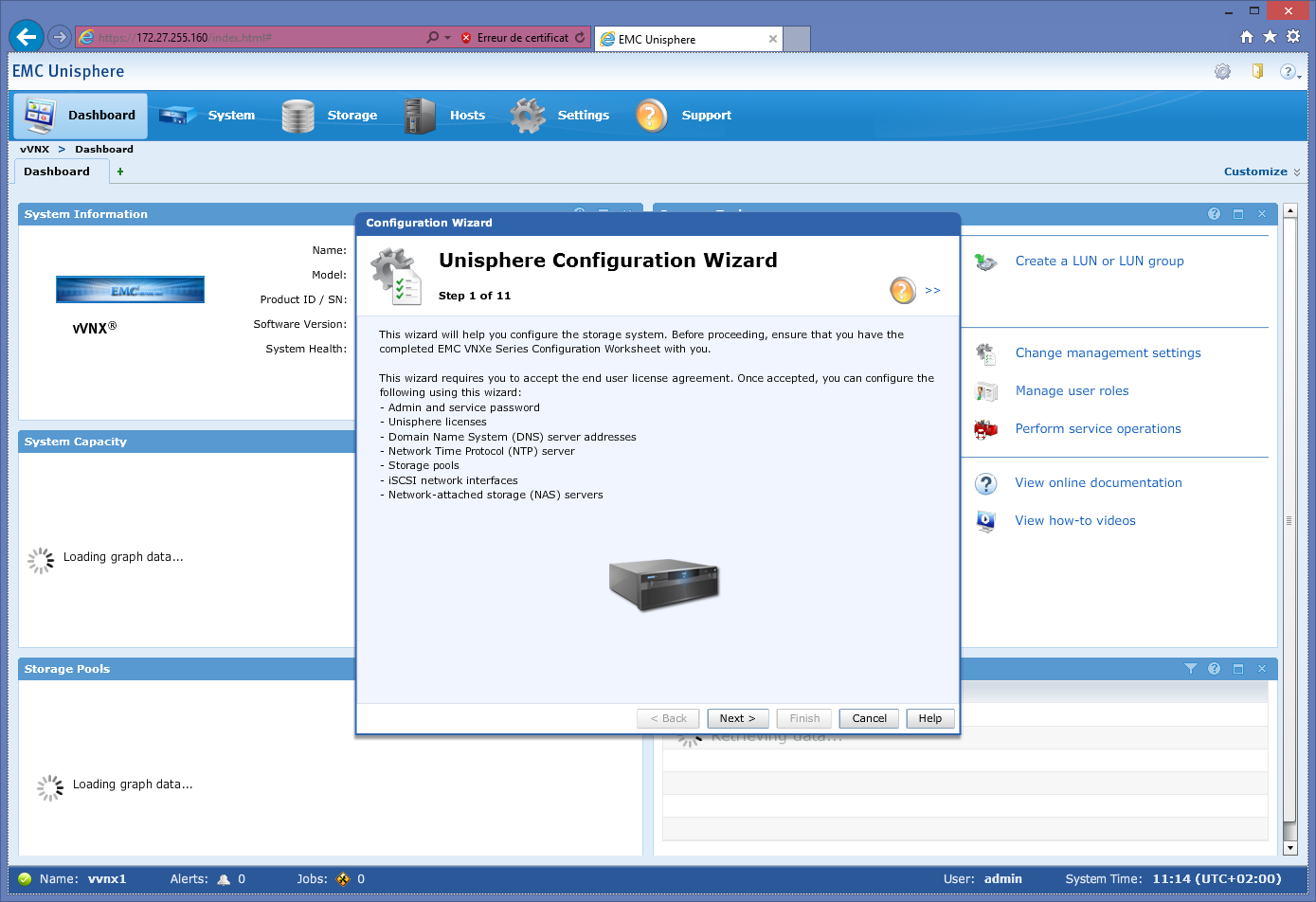Expand wizard help double-chevron arrows
The image size is (1316, 902).
click(932, 291)
